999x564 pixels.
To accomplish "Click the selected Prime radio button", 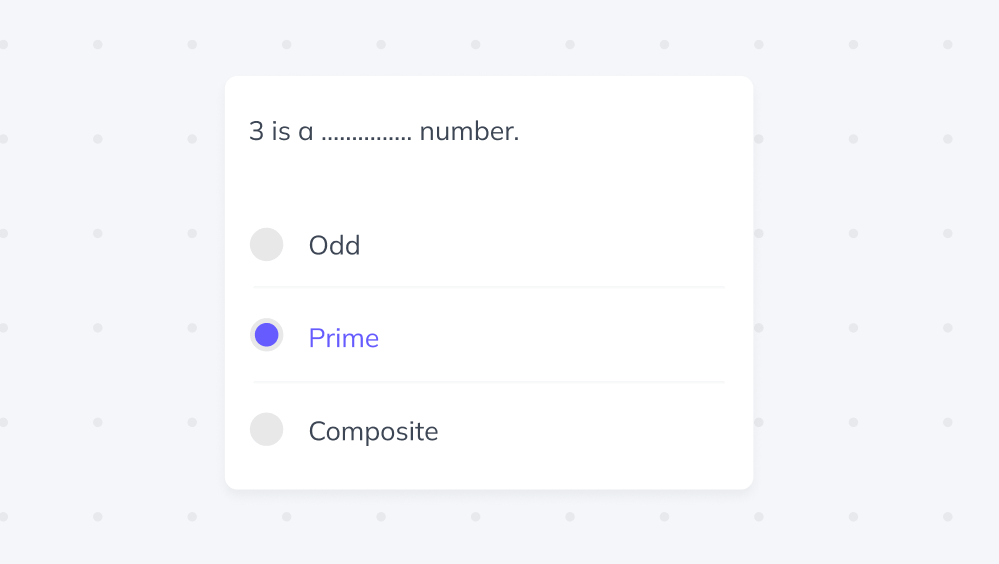I will coord(266,336).
